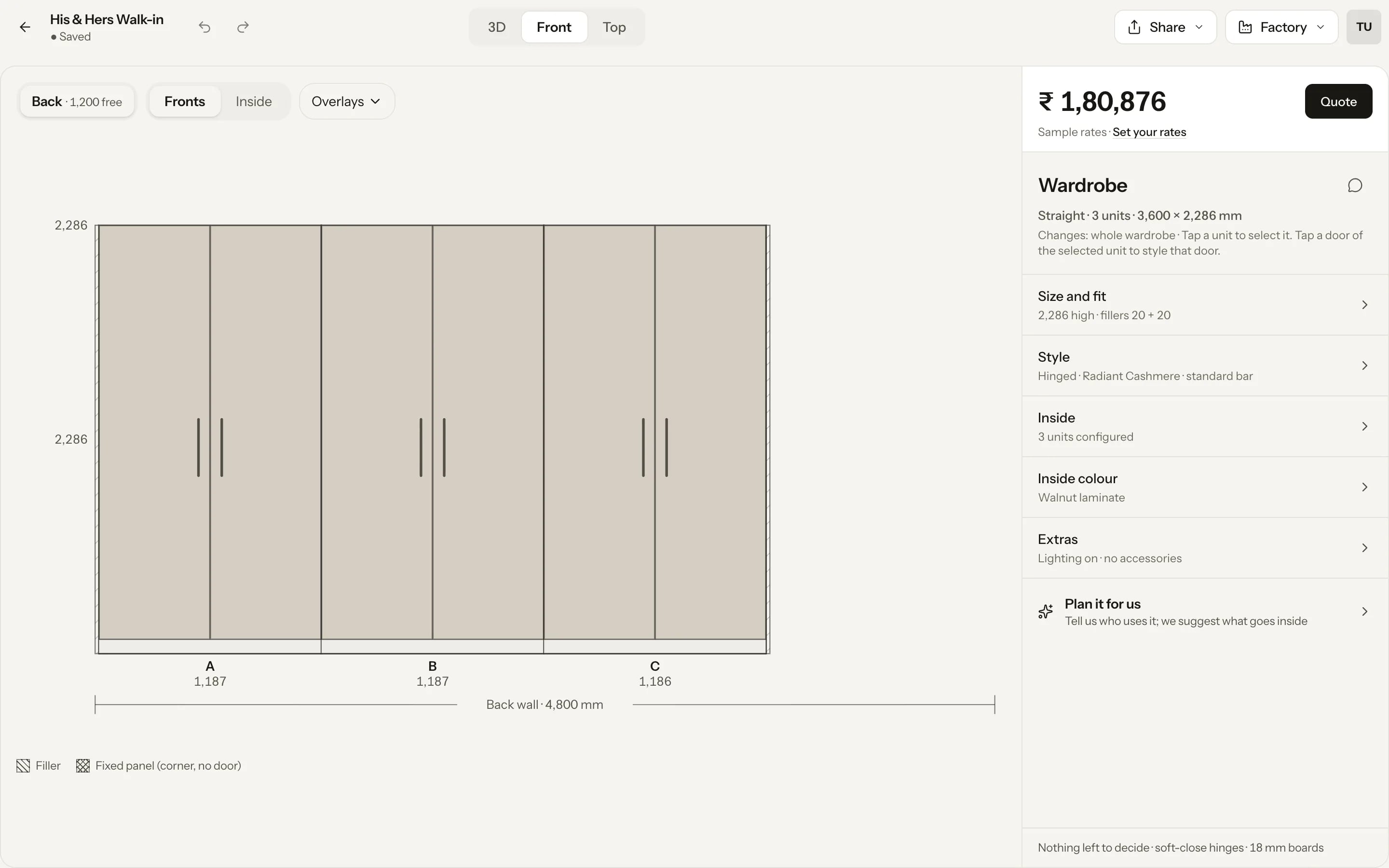Screen dimensions: 1389x868
Task: Click the Quote button
Action: coord(1338,102)
